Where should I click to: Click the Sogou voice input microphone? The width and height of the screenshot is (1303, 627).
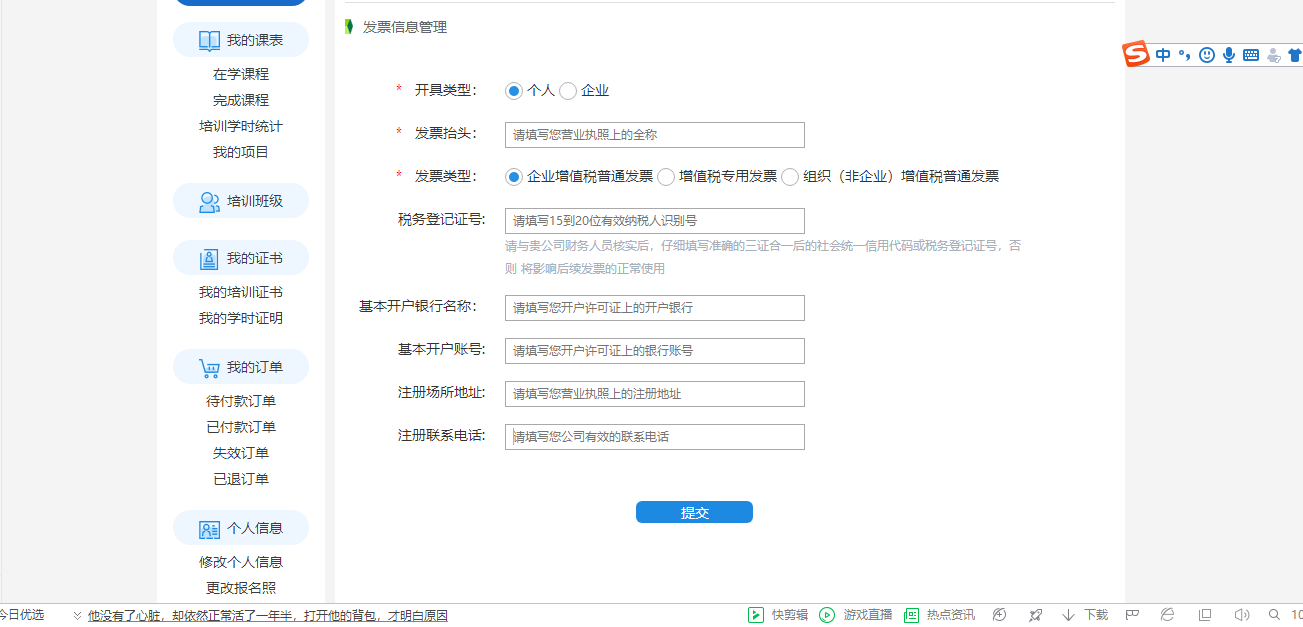point(1229,56)
